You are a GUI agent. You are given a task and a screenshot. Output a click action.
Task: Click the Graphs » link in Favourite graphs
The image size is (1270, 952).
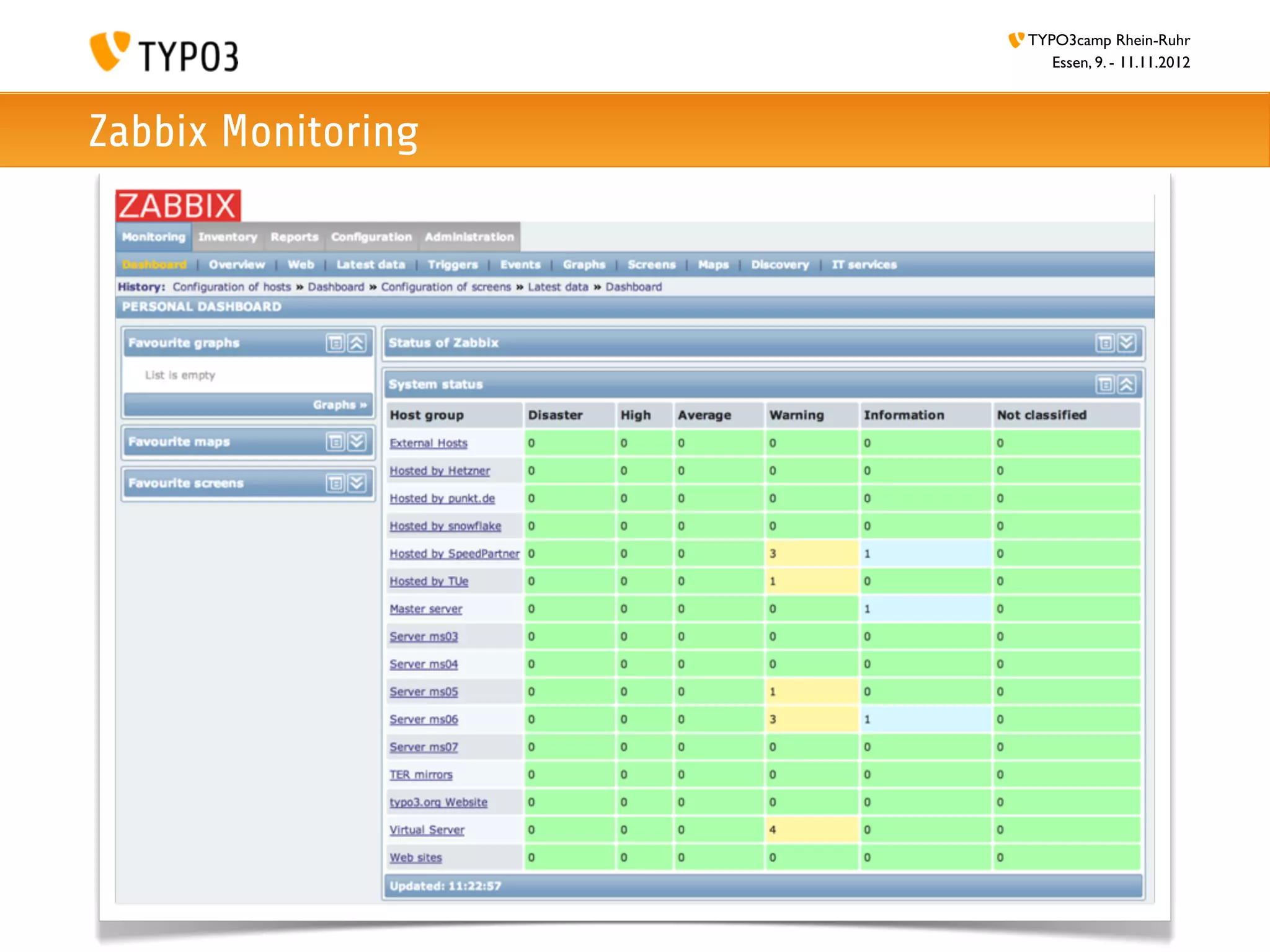[340, 405]
